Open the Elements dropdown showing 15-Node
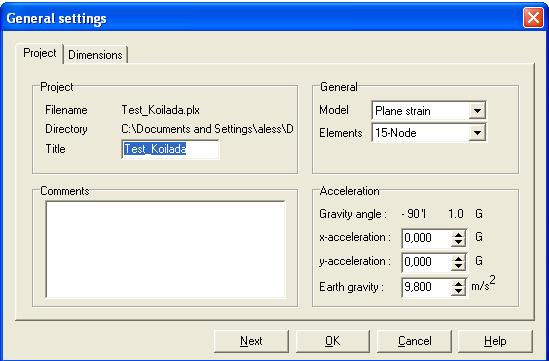This screenshot has height=361, width=549. coord(429,133)
